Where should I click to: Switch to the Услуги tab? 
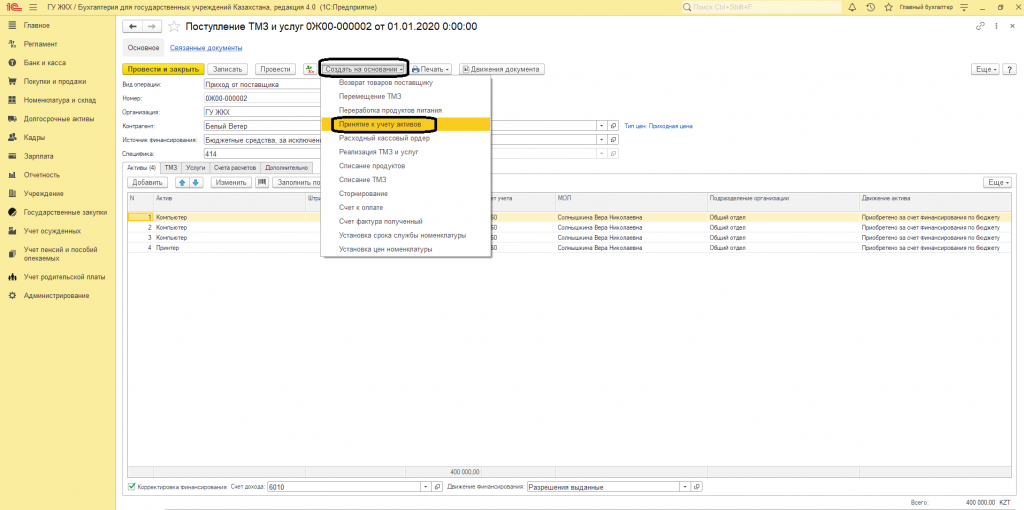195,168
